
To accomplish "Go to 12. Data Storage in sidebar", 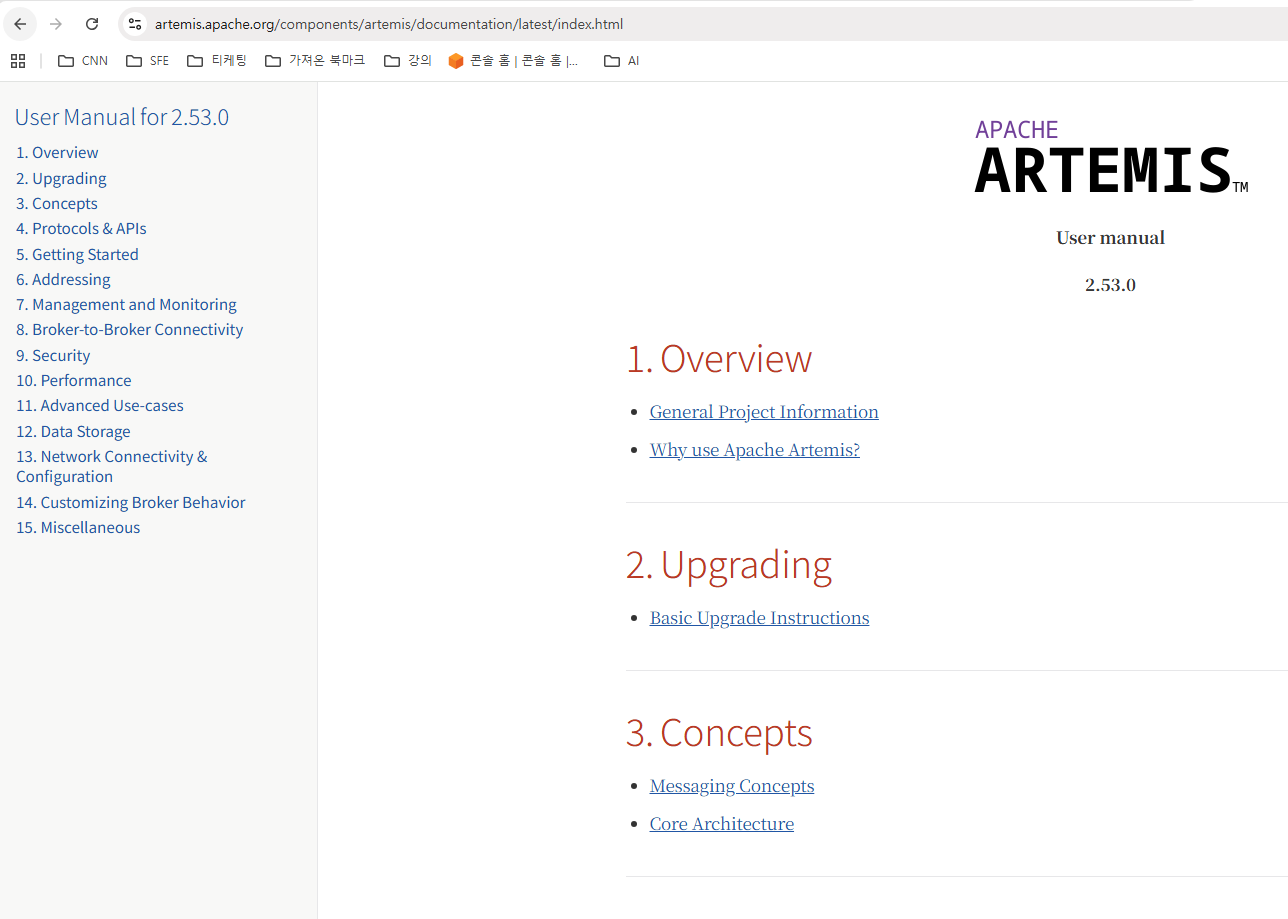I will coord(73,431).
